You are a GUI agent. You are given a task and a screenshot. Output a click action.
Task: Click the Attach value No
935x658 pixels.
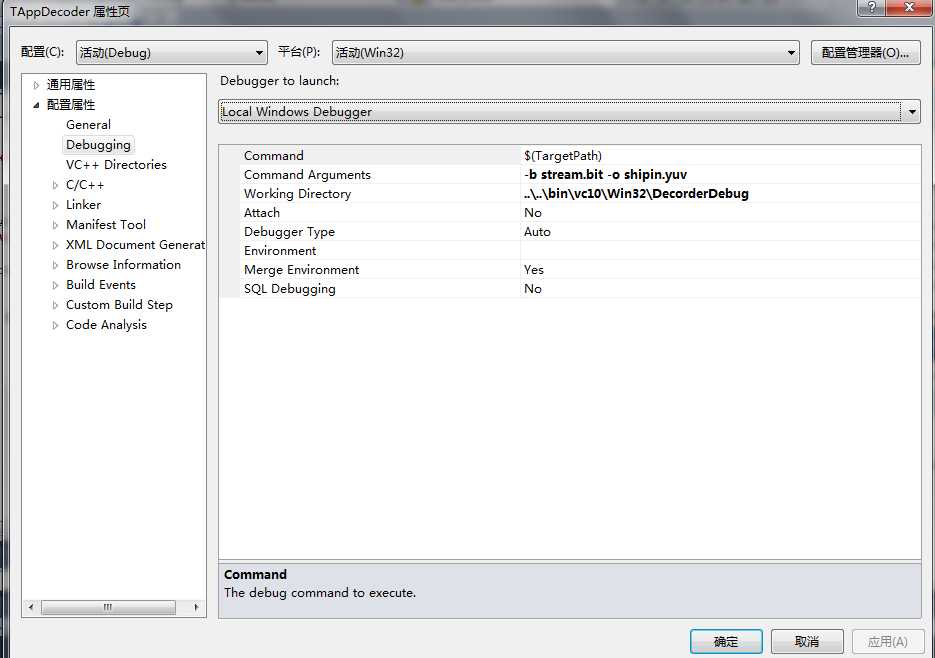(x=532, y=213)
